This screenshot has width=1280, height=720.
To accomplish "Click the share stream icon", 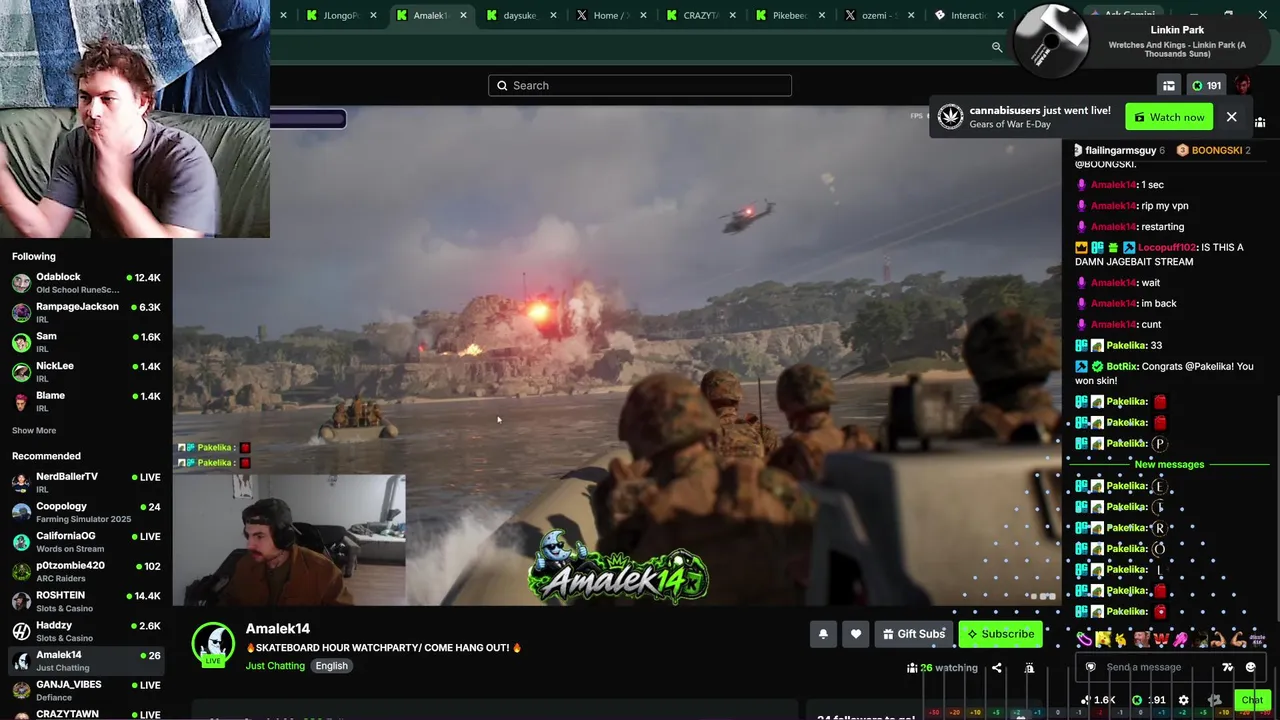I will tap(997, 668).
